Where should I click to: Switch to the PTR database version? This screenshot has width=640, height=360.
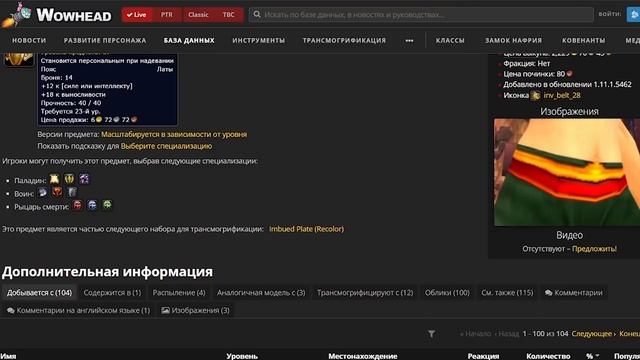pos(167,15)
